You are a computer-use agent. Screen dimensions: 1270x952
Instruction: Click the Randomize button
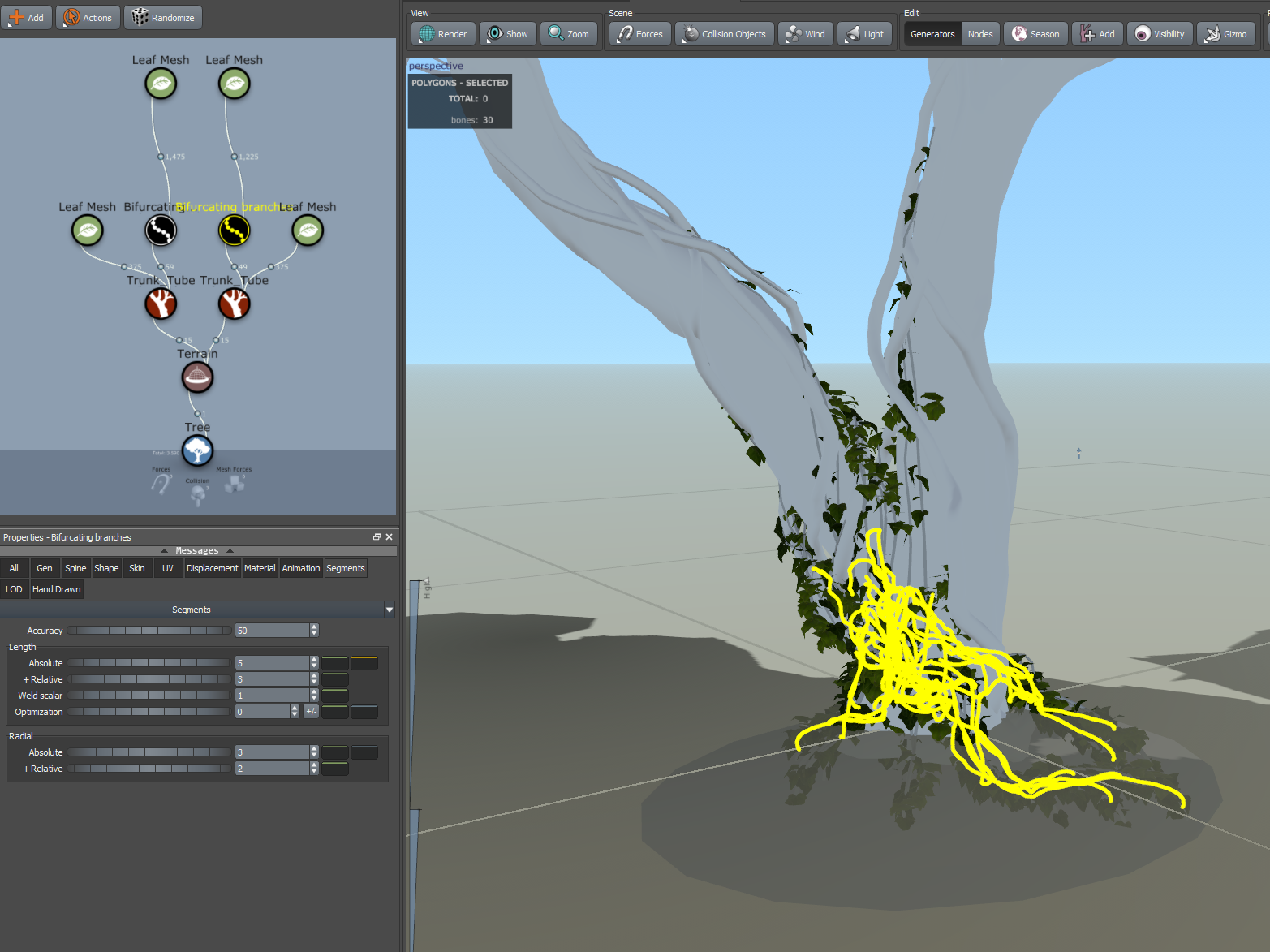[x=162, y=17]
